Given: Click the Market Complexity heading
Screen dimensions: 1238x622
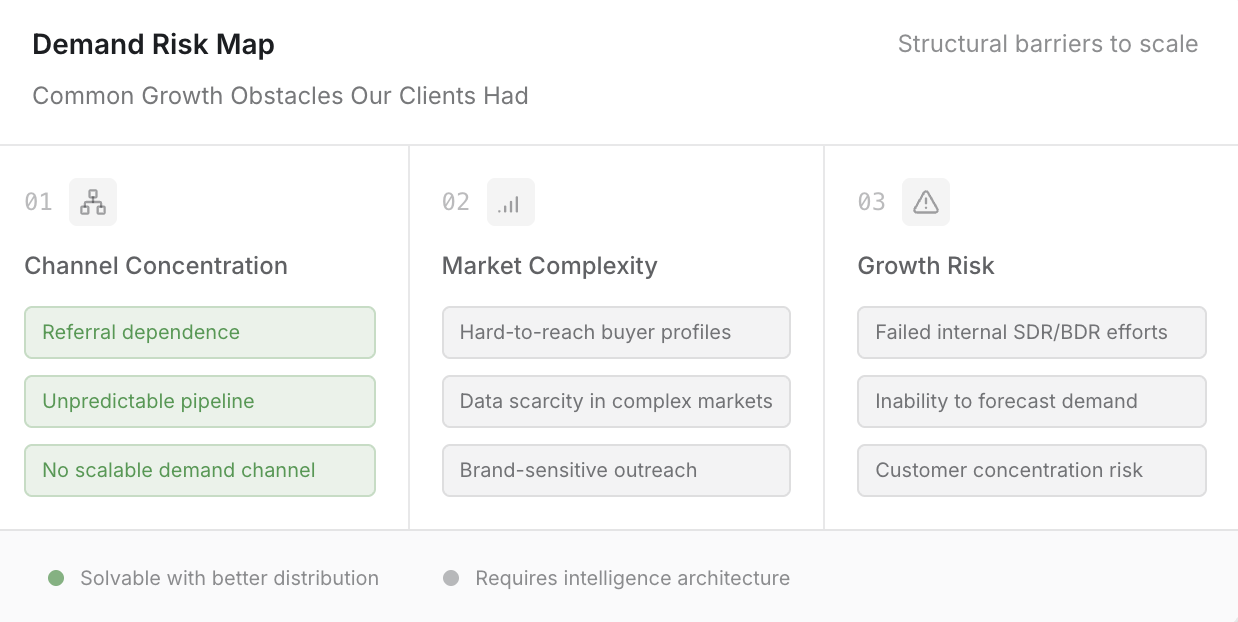Looking at the screenshot, I should click(x=550, y=266).
